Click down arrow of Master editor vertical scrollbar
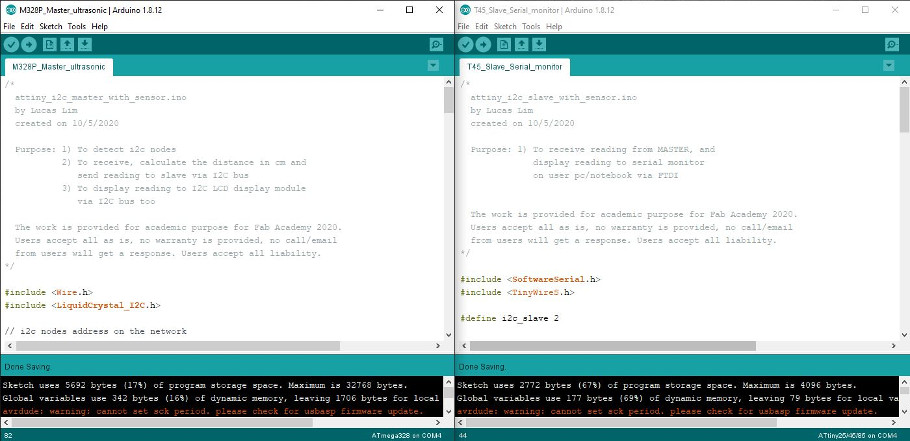This screenshot has height=441, width=910. 448,335
